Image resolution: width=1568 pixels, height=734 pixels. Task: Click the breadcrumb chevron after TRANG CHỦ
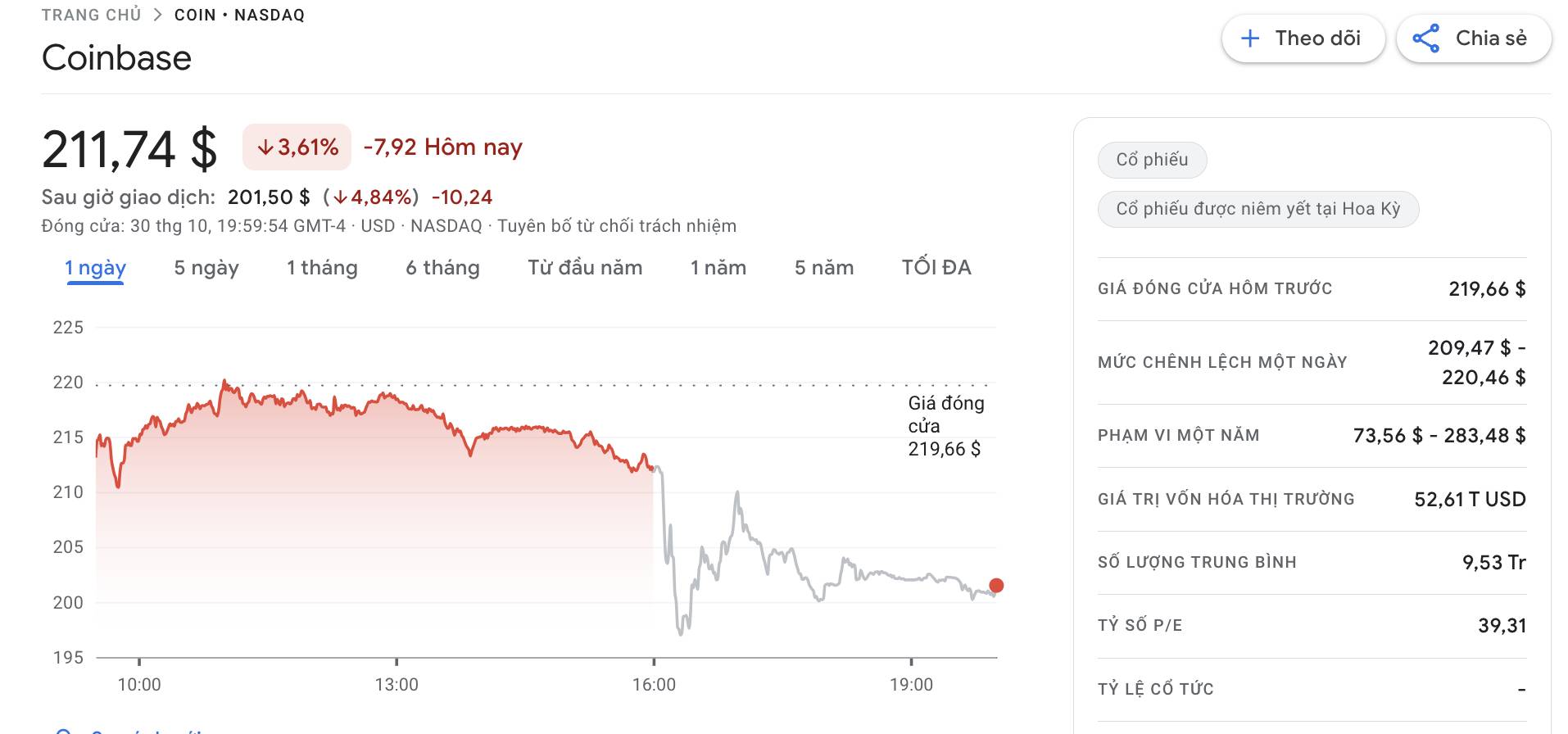pos(158,15)
